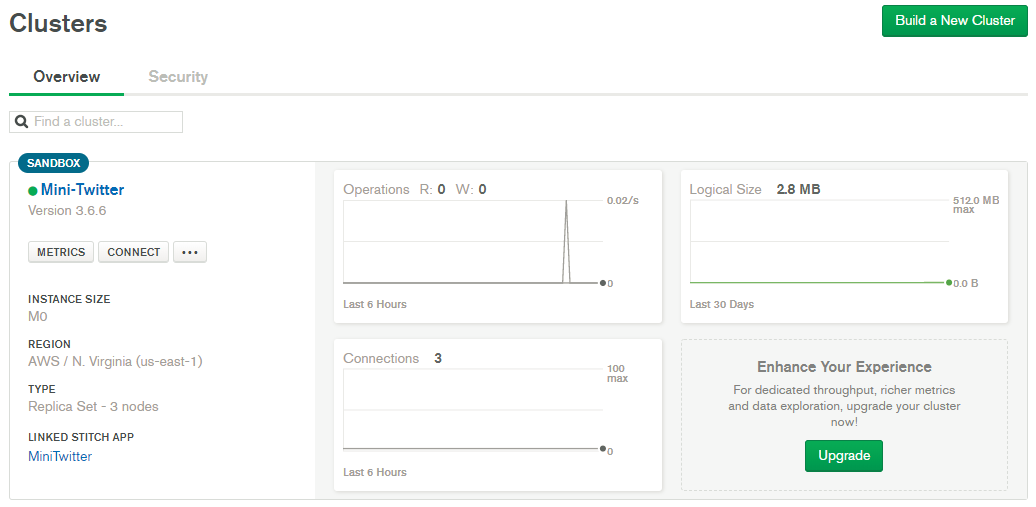Click the green Upgrade button
The width and height of the screenshot is (1036, 507).
pyautogui.click(x=844, y=455)
